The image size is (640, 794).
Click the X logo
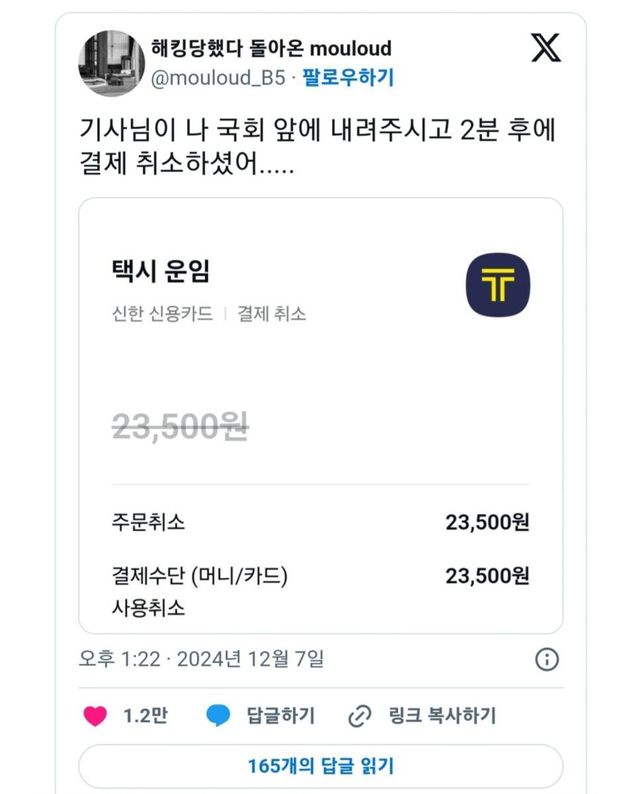click(x=545, y=47)
